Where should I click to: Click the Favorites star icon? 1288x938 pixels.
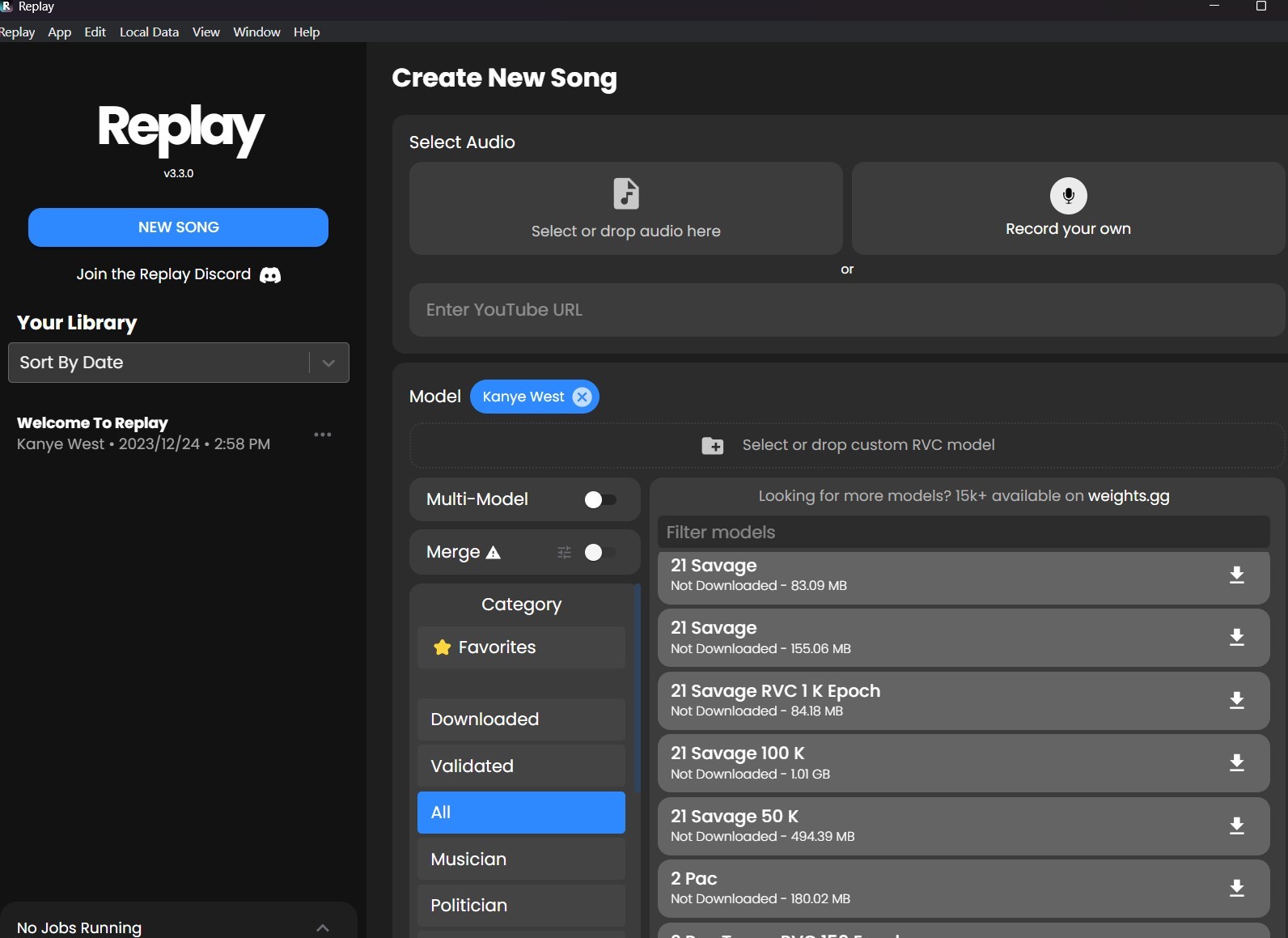[442, 647]
